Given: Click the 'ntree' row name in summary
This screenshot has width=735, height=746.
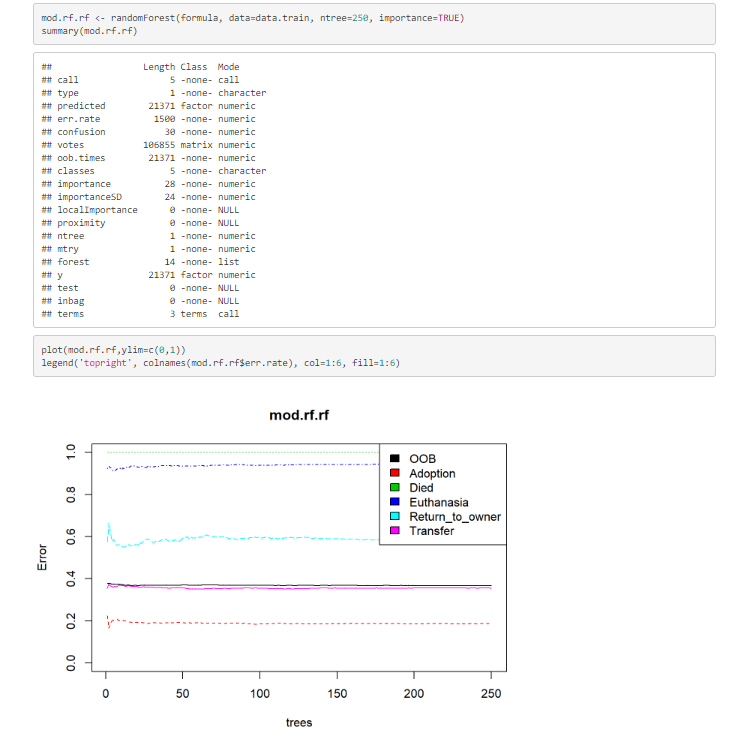Looking at the screenshot, I should coord(71,236).
